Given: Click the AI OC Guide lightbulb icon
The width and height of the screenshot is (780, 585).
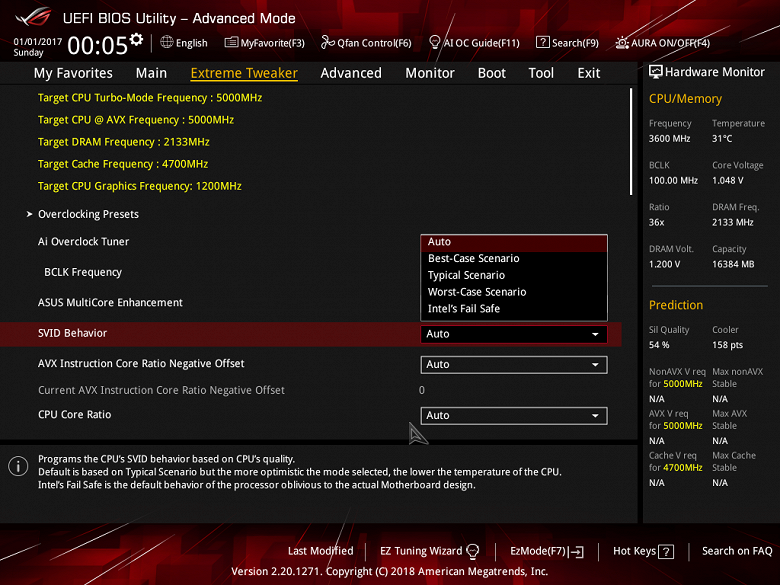Looking at the screenshot, I should (x=434, y=42).
